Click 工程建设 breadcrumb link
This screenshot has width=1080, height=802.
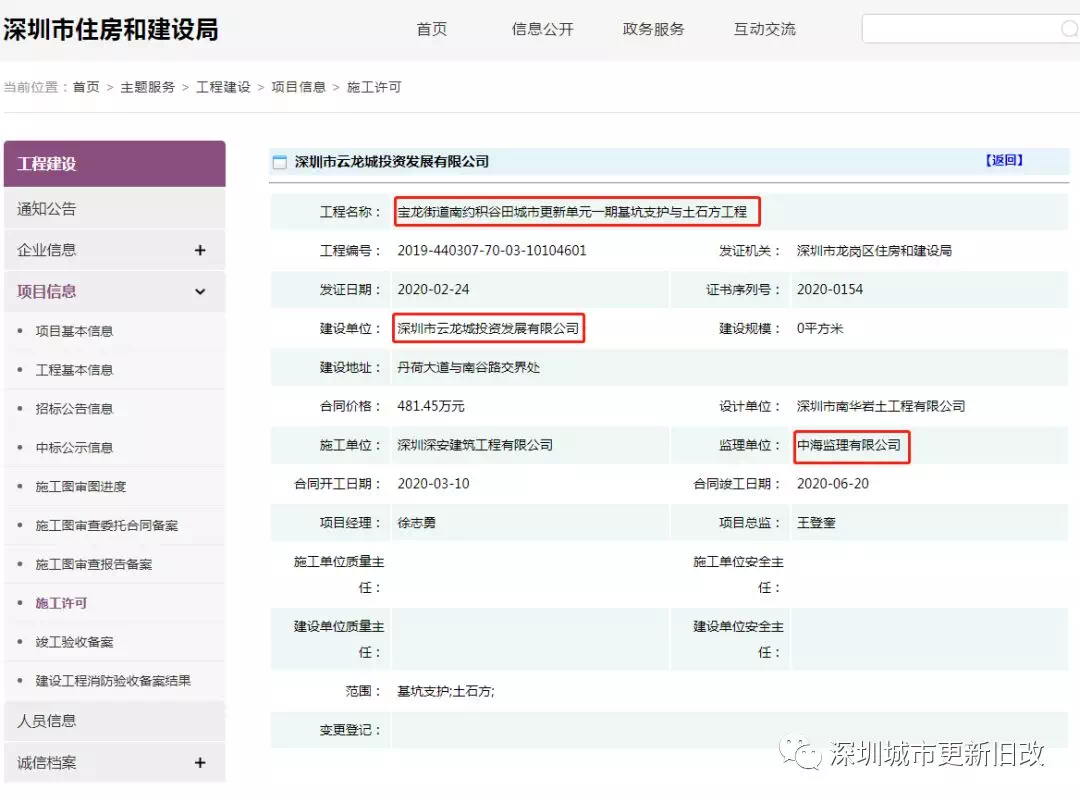(223, 87)
